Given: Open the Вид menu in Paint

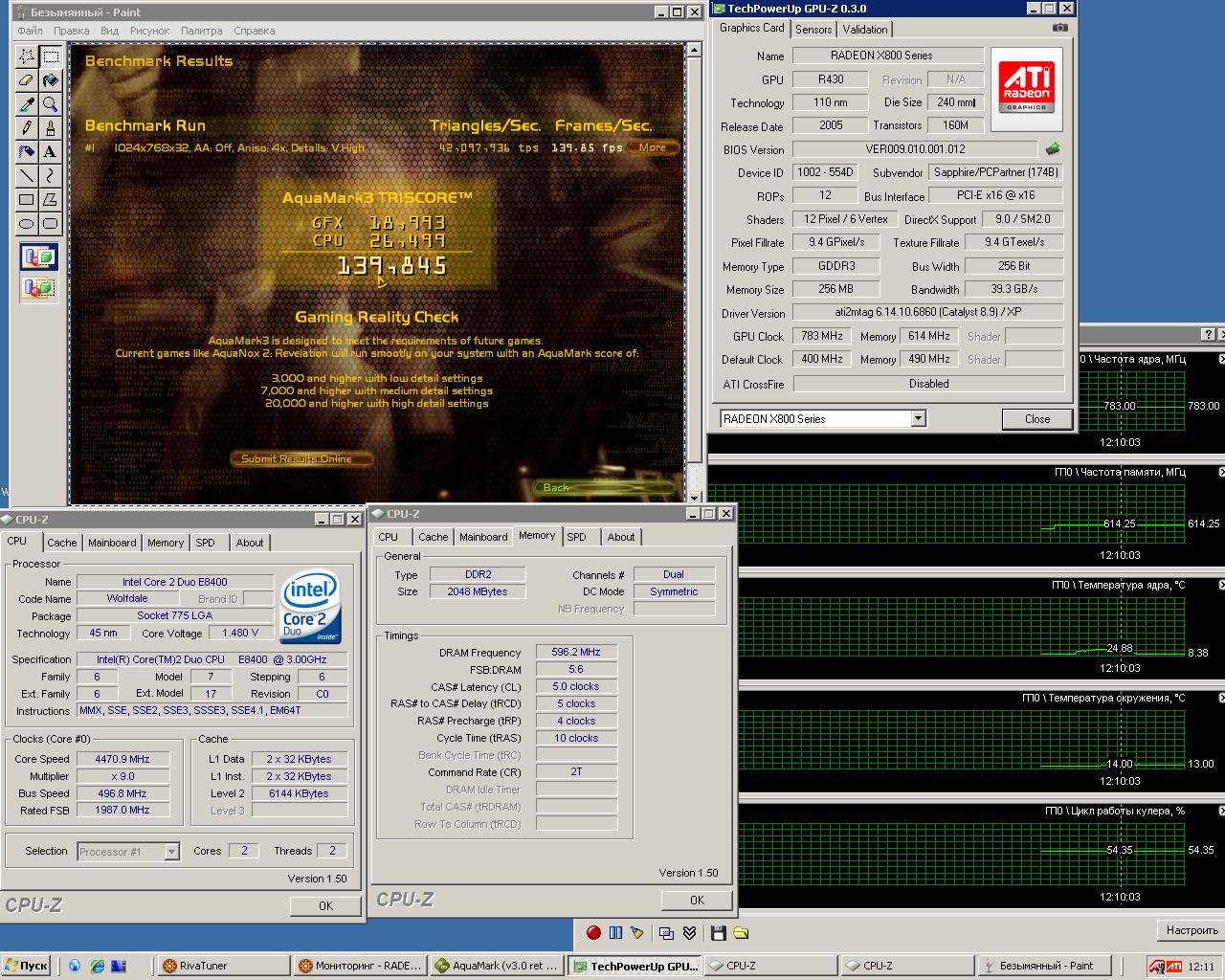Looking at the screenshot, I should coord(110,31).
